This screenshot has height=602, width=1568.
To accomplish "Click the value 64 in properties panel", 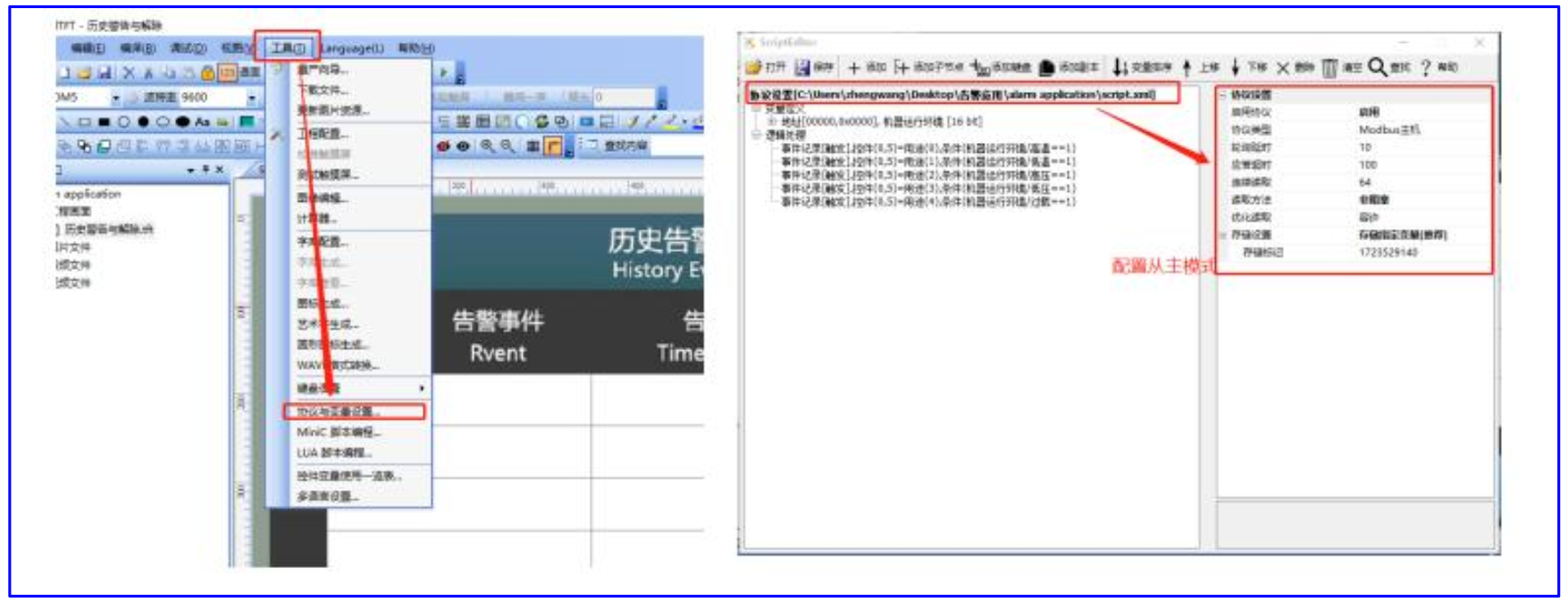I will tap(1364, 182).
